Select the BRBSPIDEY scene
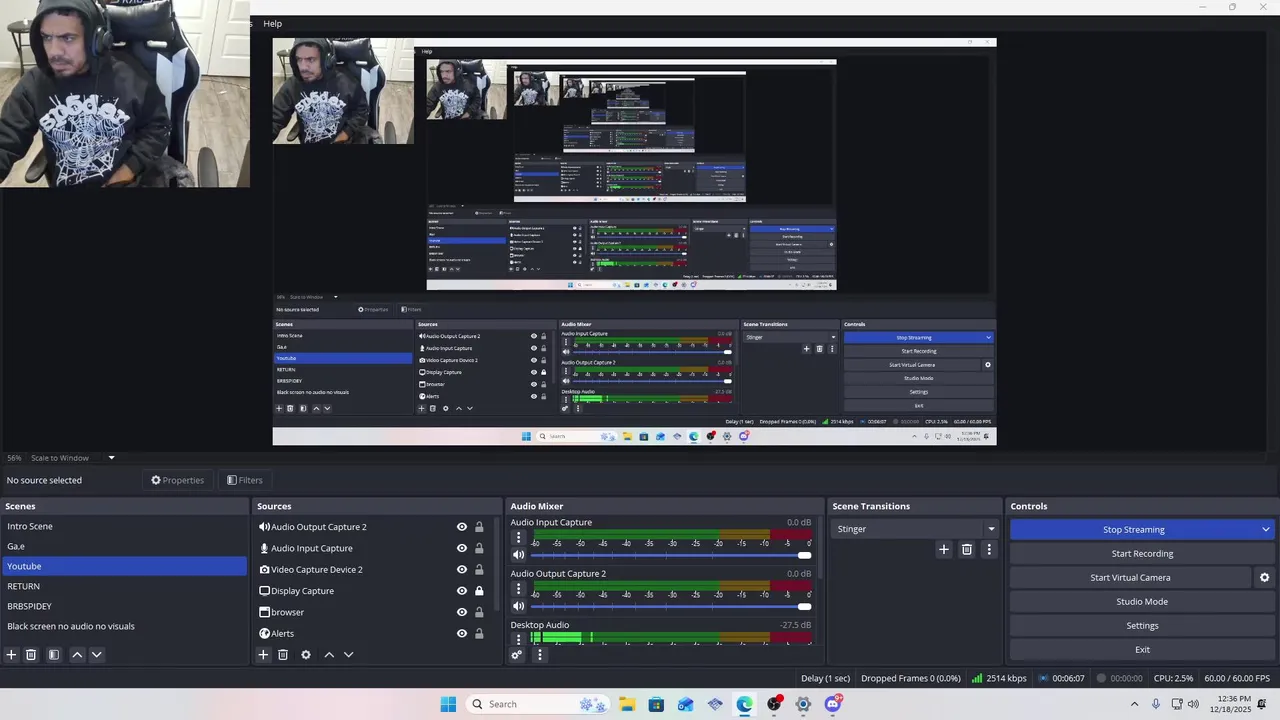Screen dimensions: 1280x720 pyautogui.click(x=123, y=606)
